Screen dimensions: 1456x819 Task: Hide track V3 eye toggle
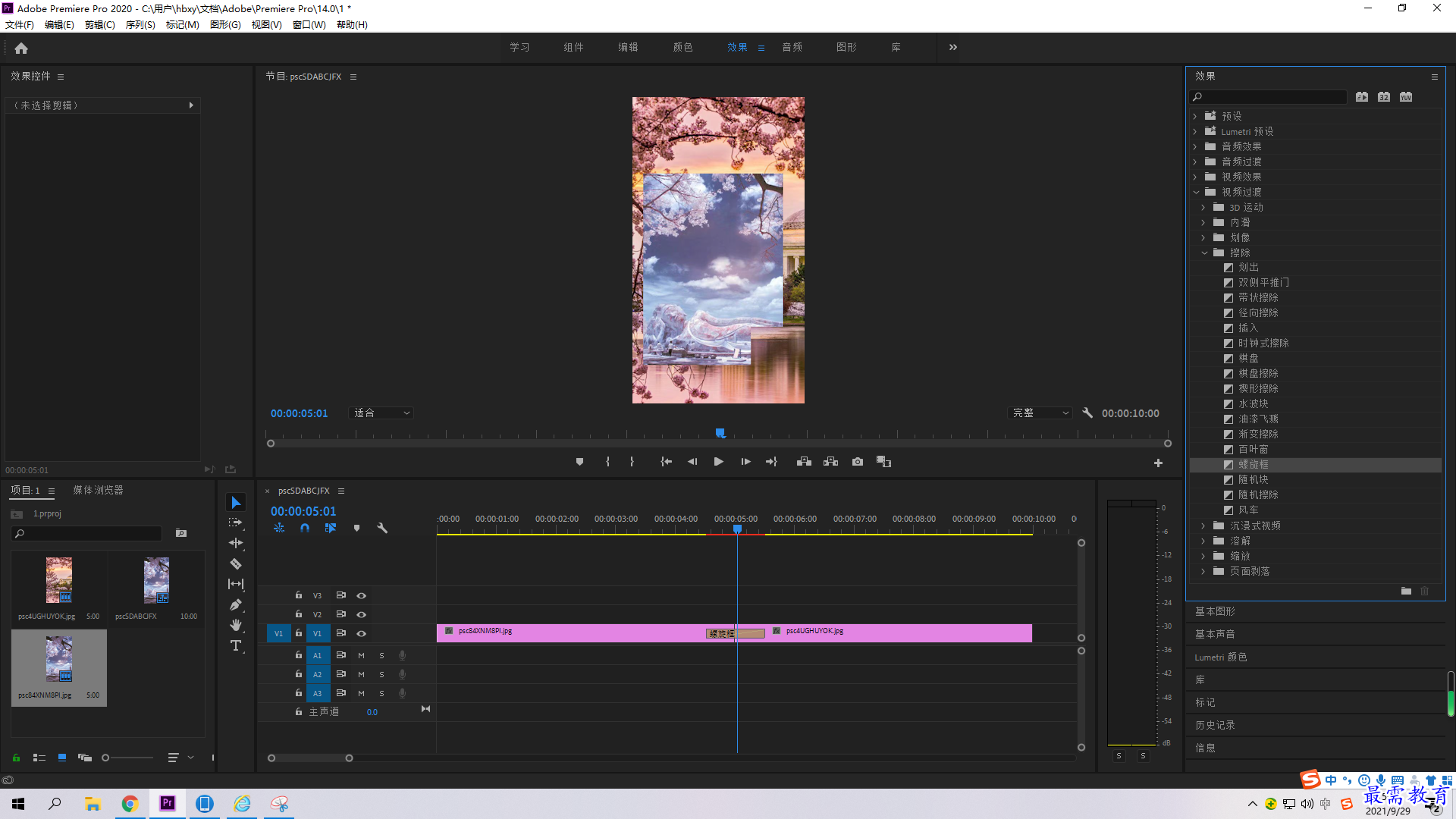click(362, 595)
